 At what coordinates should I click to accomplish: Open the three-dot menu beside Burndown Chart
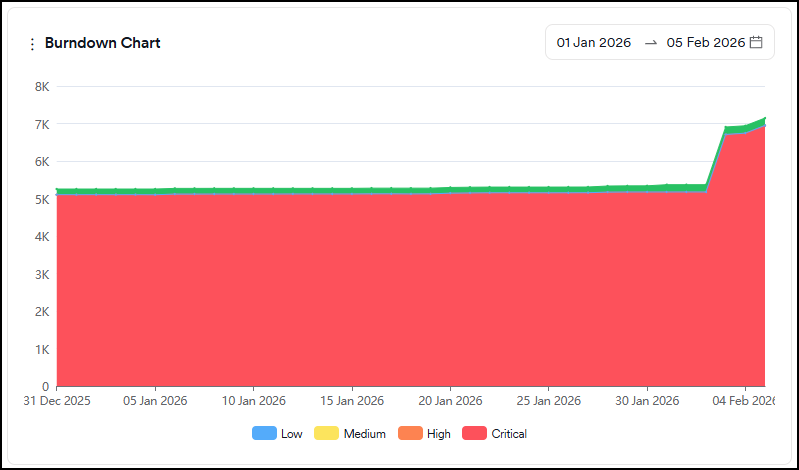[x=32, y=44]
